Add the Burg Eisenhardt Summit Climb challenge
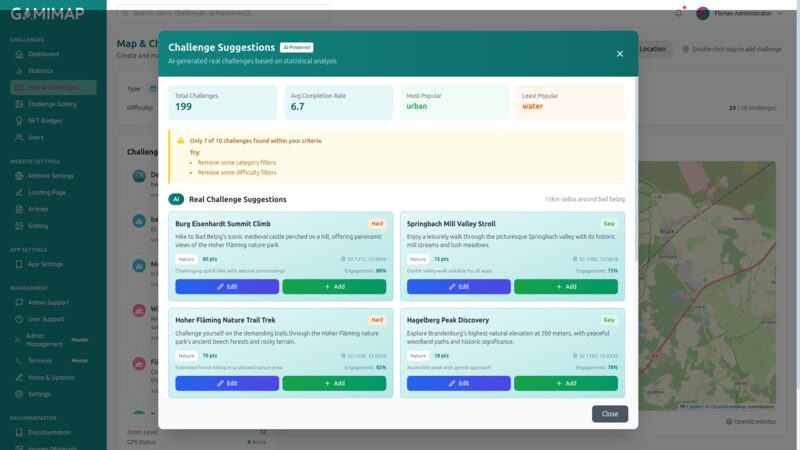This screenshot has height=450, width=800. [x=334, y=286]
